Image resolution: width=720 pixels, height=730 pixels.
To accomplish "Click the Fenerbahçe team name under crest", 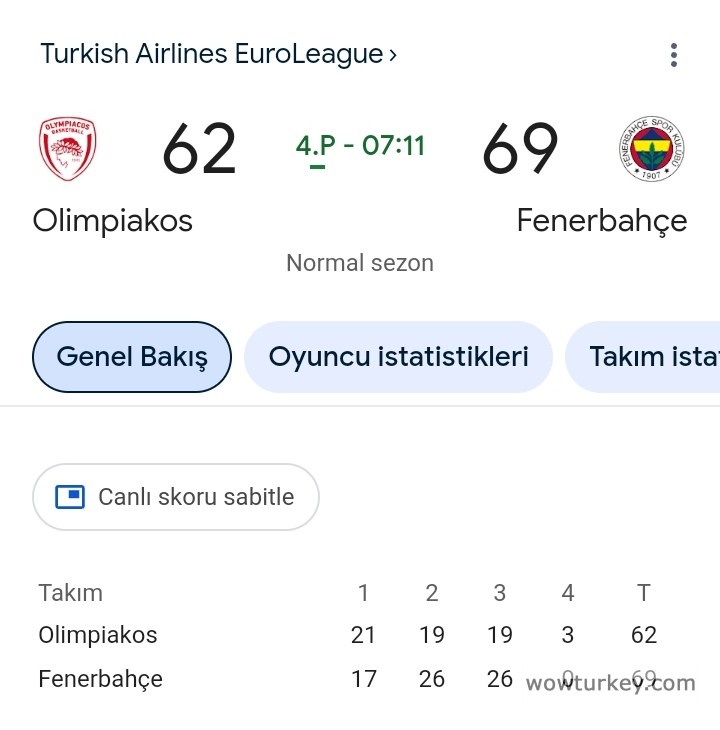I will click(601, 220).
